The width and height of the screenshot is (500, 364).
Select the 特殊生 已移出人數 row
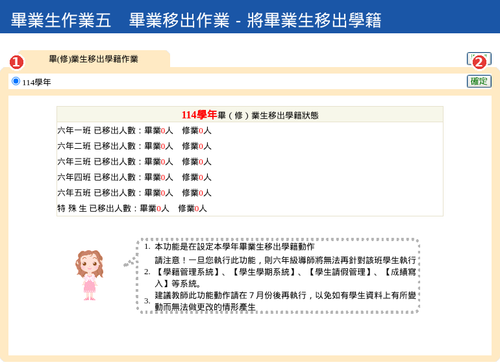tap(250, 208)
